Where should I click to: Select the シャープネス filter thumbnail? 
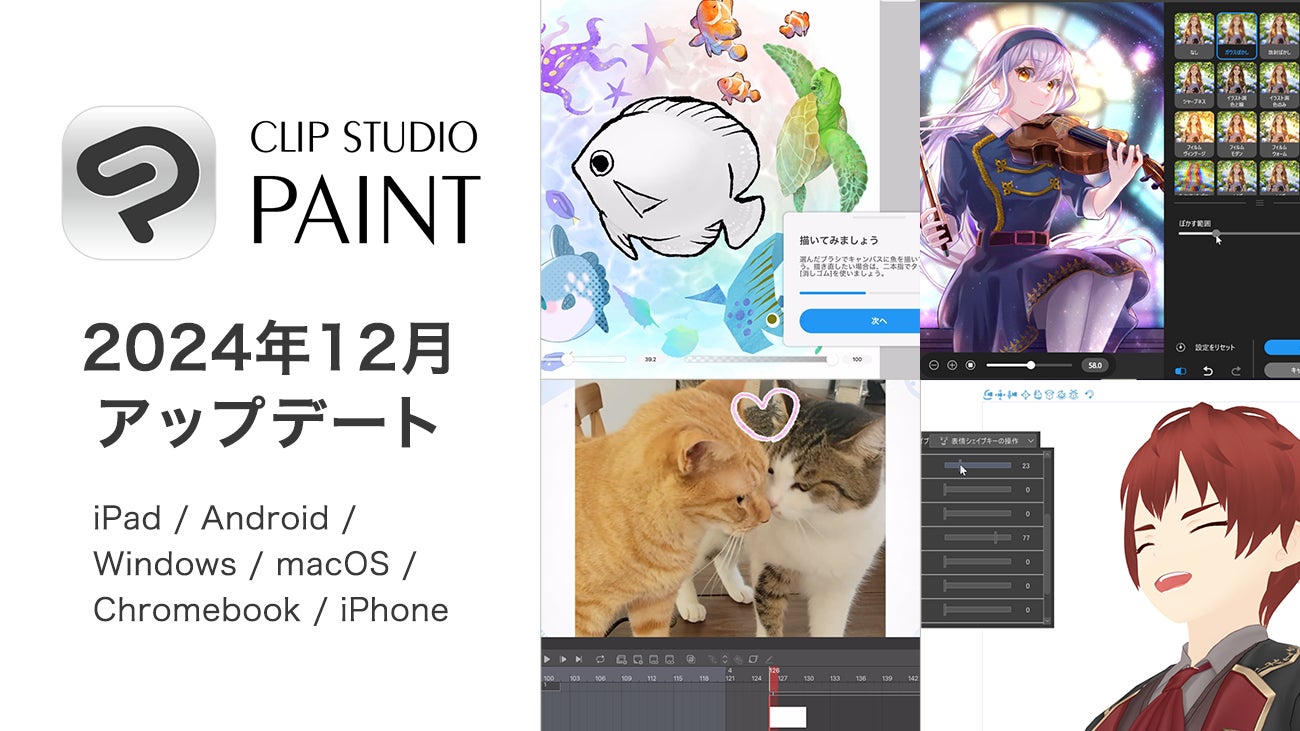pos(1194,84)
